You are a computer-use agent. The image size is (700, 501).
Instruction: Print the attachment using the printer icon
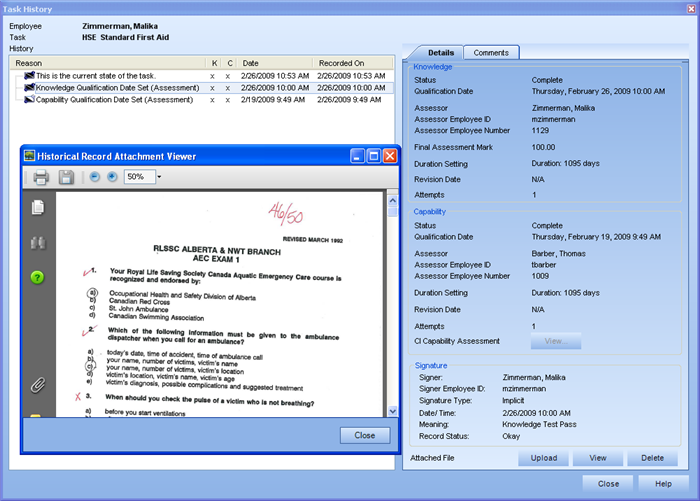tap(41, 177)
